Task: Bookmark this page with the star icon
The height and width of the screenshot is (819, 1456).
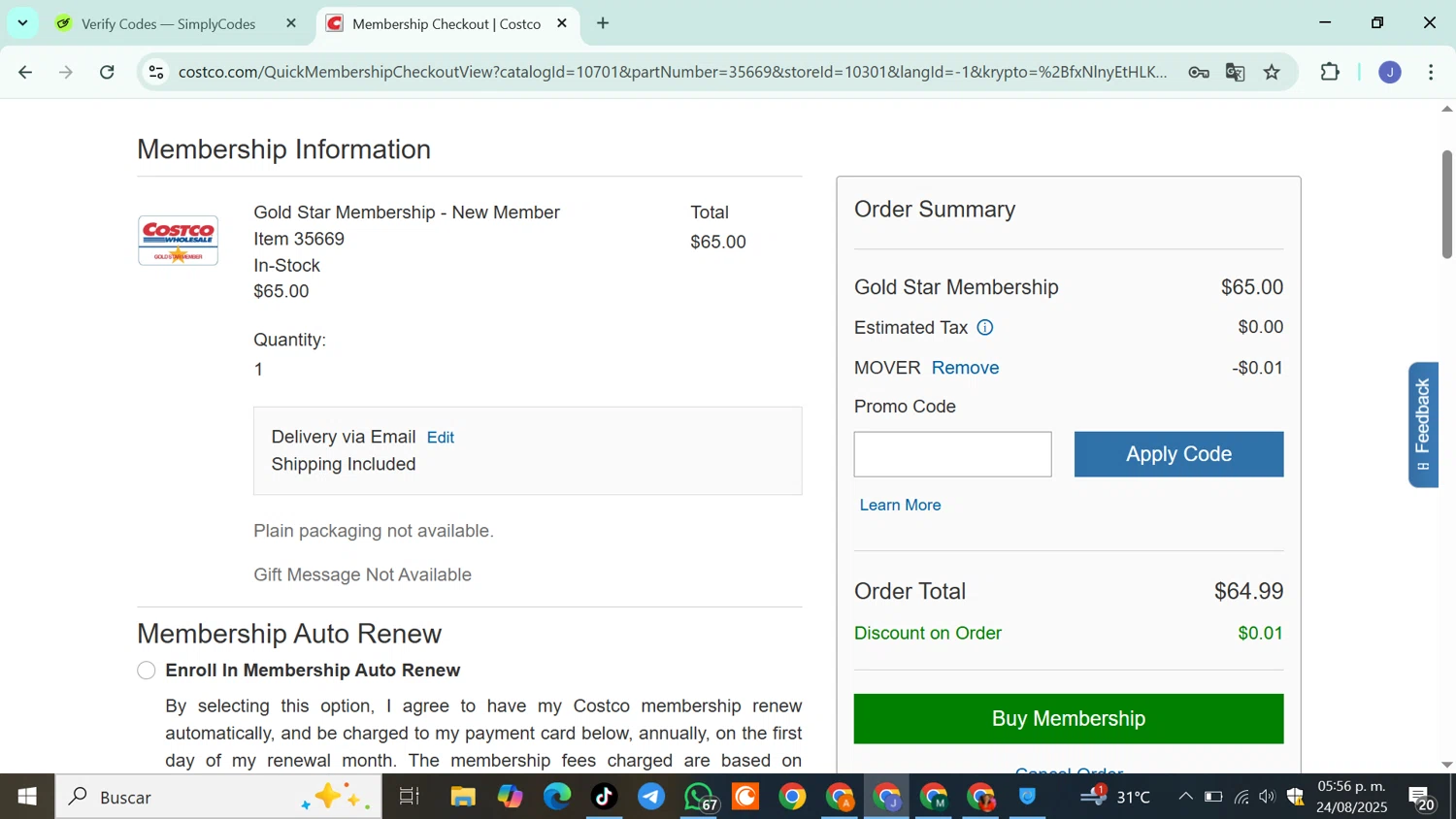Action: click(1272, 72)
